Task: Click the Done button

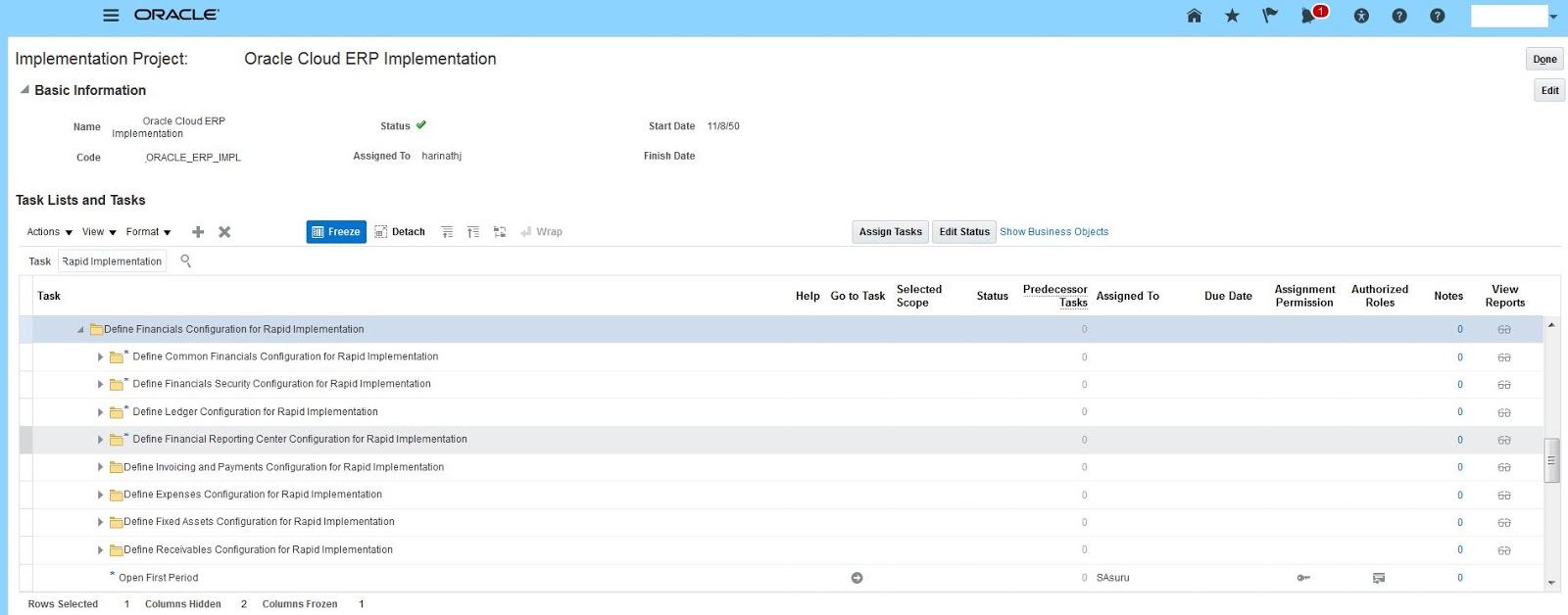Action: click(x=1544, y=59)
